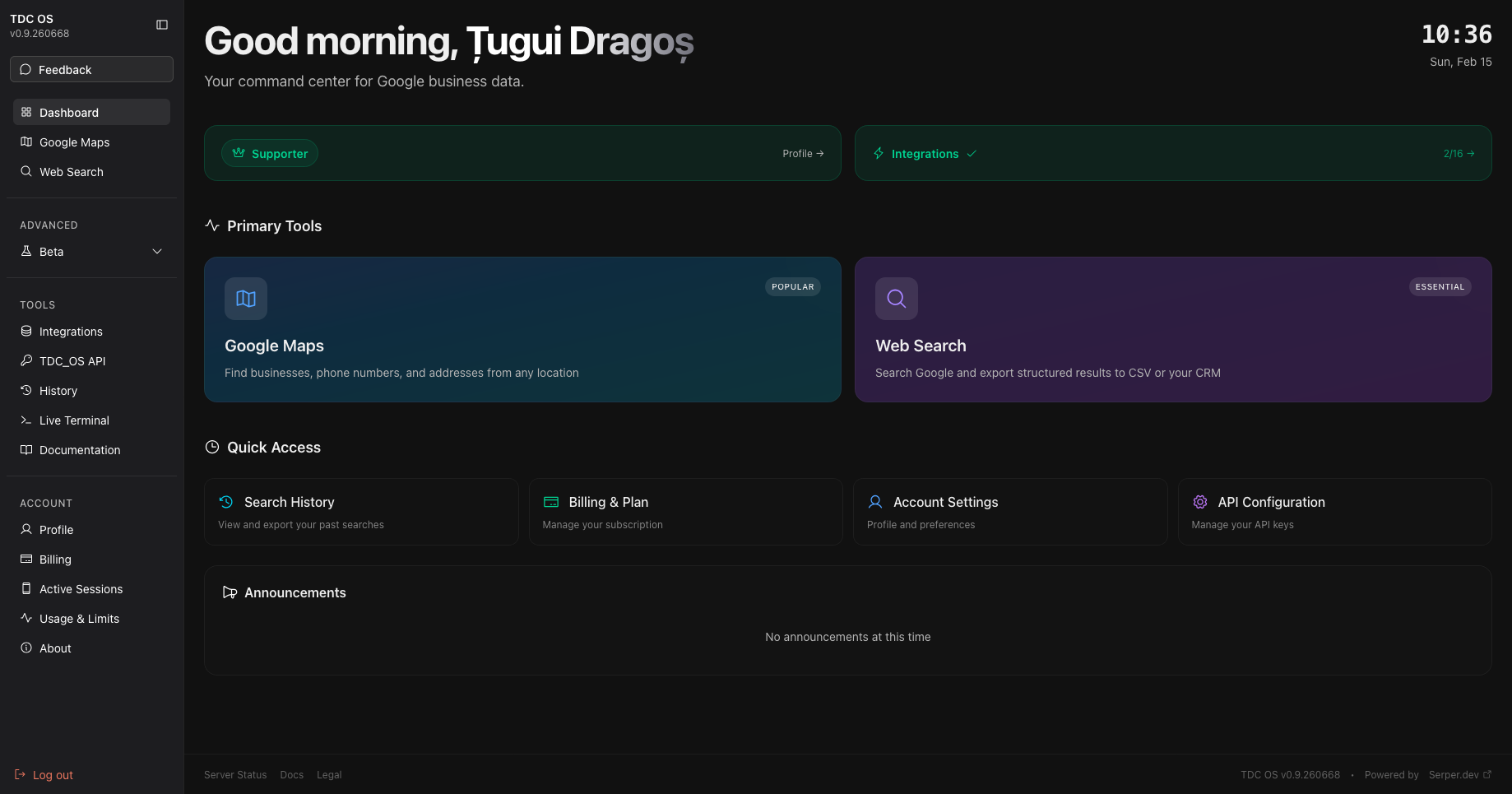
Task: Open the TDC_OS API page
Action: pos(72,360)
